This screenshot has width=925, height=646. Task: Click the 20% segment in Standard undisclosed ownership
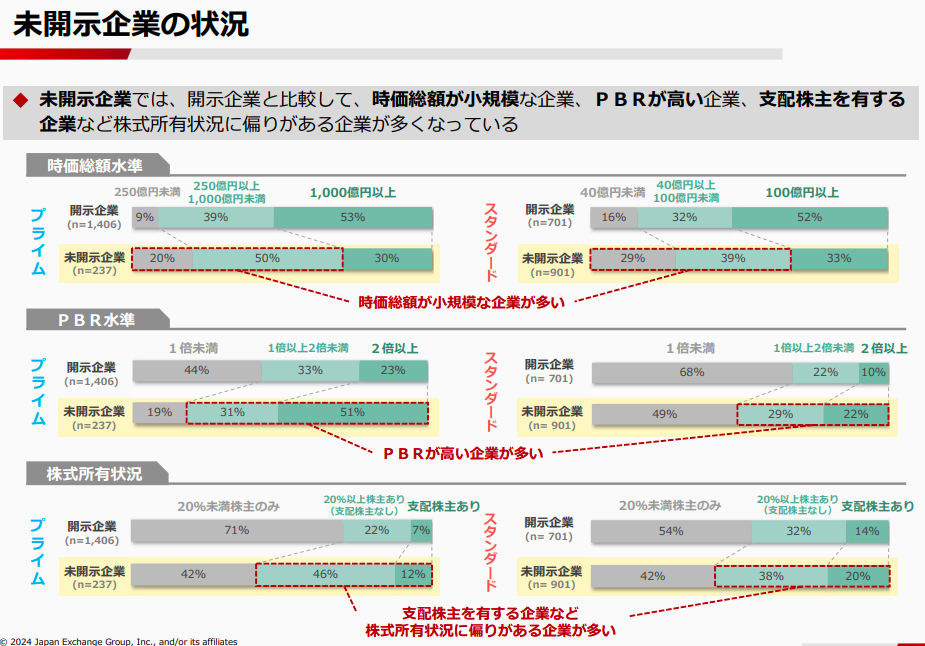tap(858, 576)
